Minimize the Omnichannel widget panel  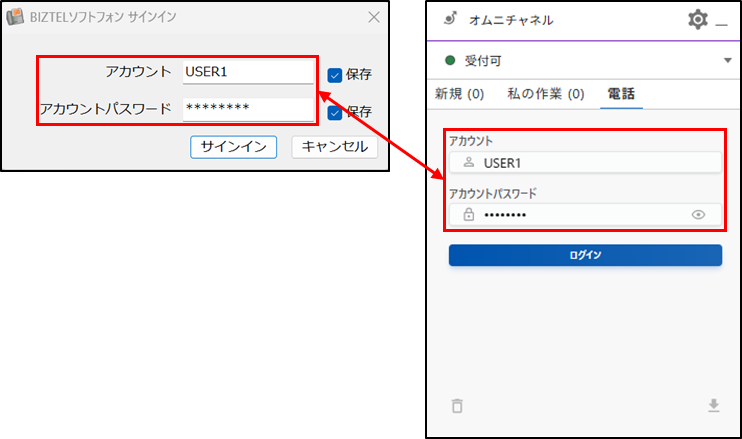(x=721, y=24)
